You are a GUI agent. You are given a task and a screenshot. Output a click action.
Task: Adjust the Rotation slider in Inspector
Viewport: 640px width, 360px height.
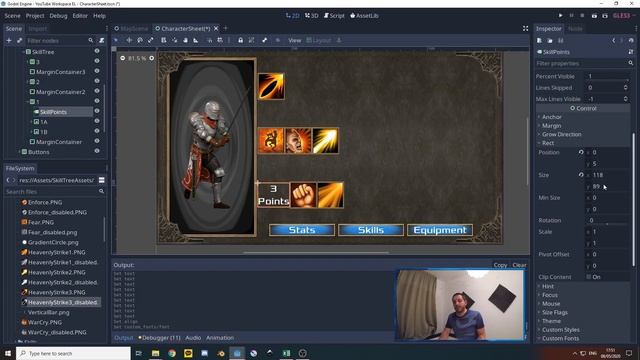click(608, 224)
